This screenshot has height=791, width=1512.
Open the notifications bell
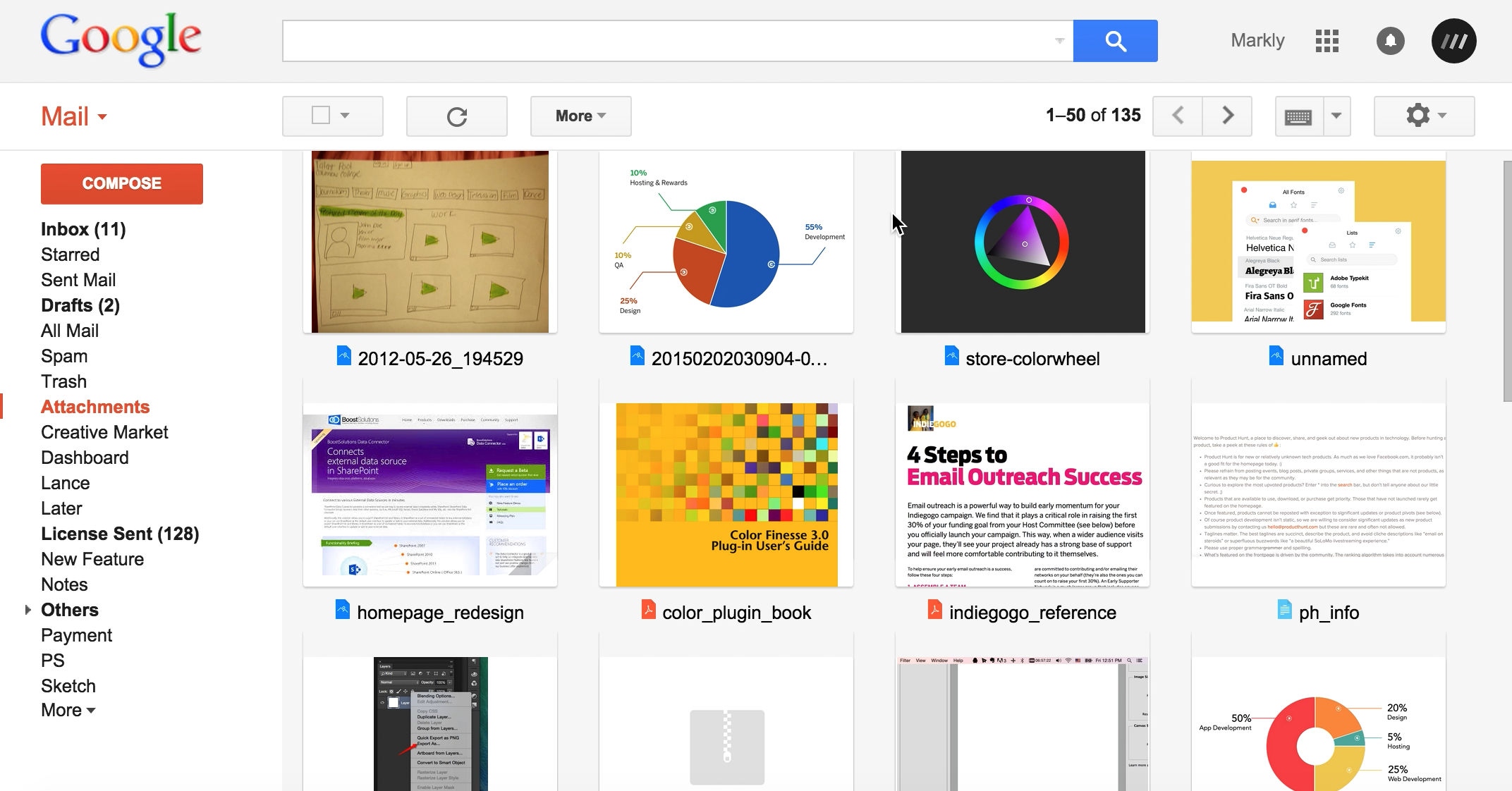(1390, 41)
